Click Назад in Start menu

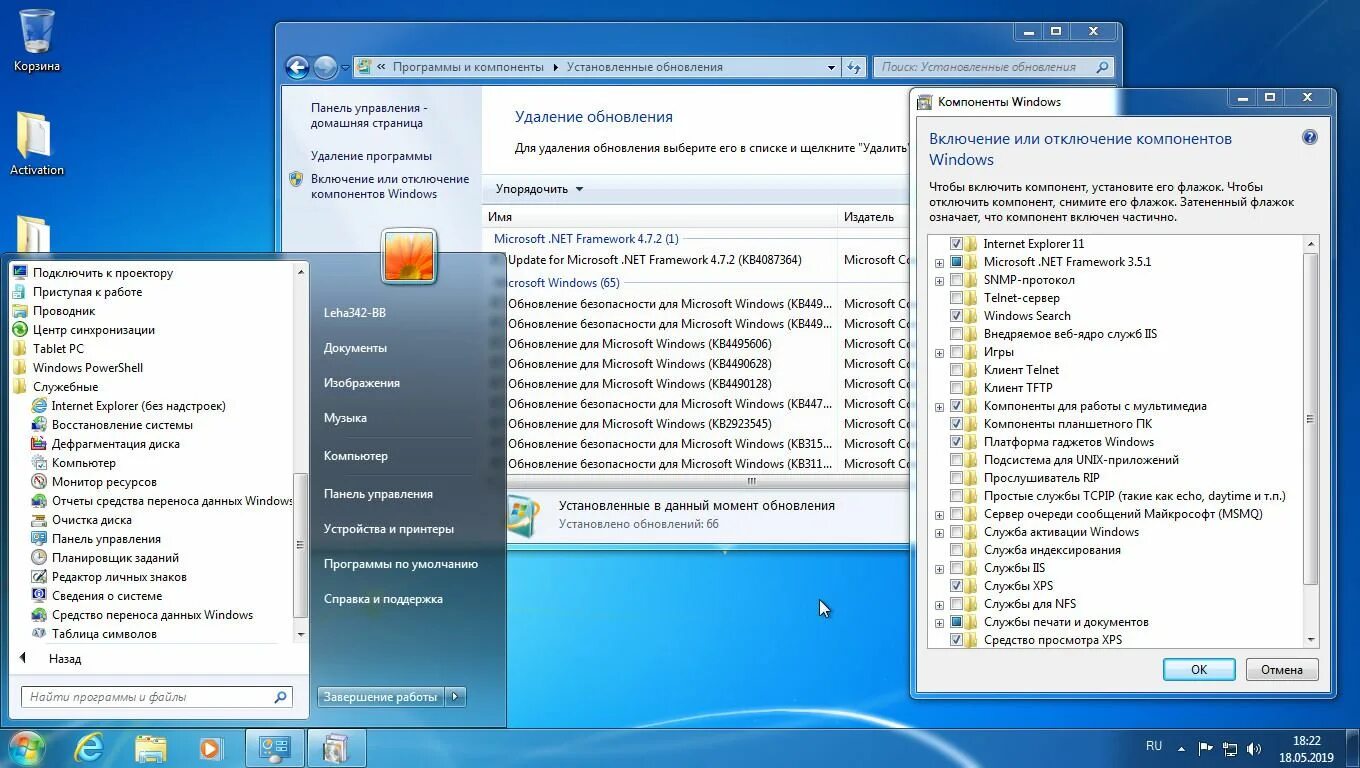(x=65, y=659)
